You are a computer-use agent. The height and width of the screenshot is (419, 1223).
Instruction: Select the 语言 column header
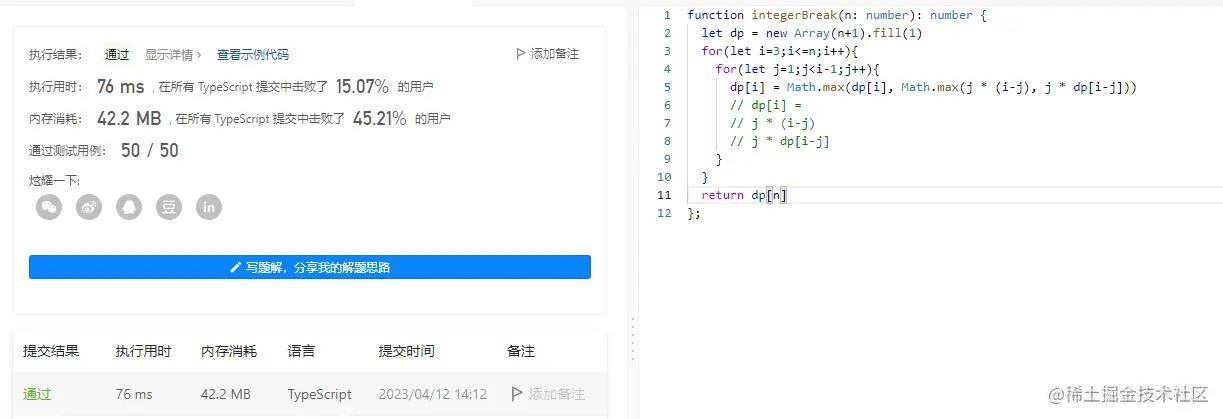click(301, 352)
